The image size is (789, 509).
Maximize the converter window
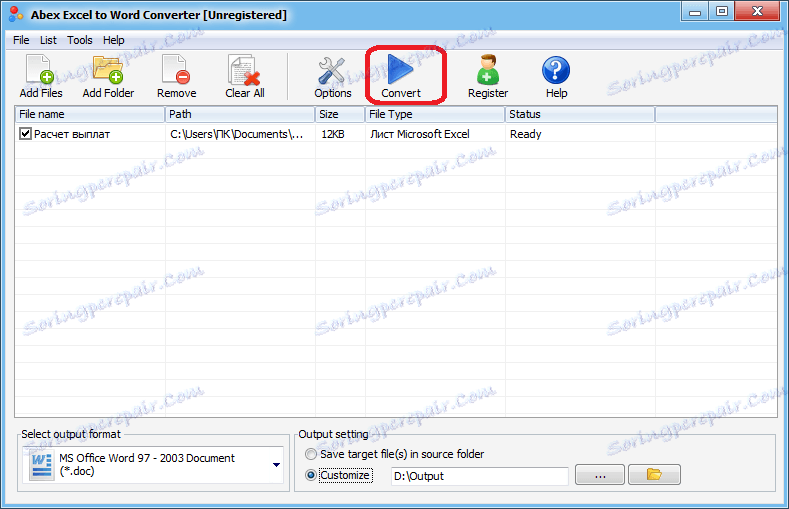[x=722, y=12]
